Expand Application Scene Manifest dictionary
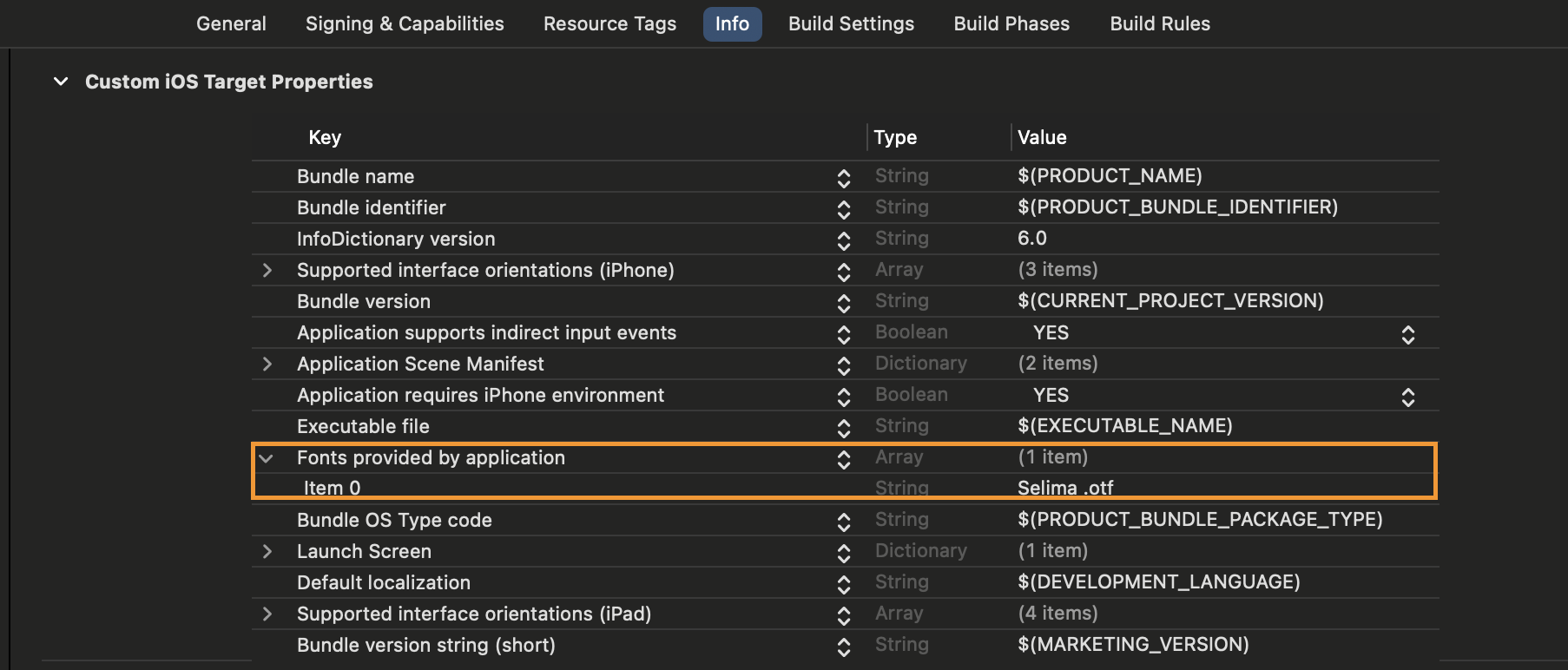This screenshot has height=670, width=1568. pos(267,365)
